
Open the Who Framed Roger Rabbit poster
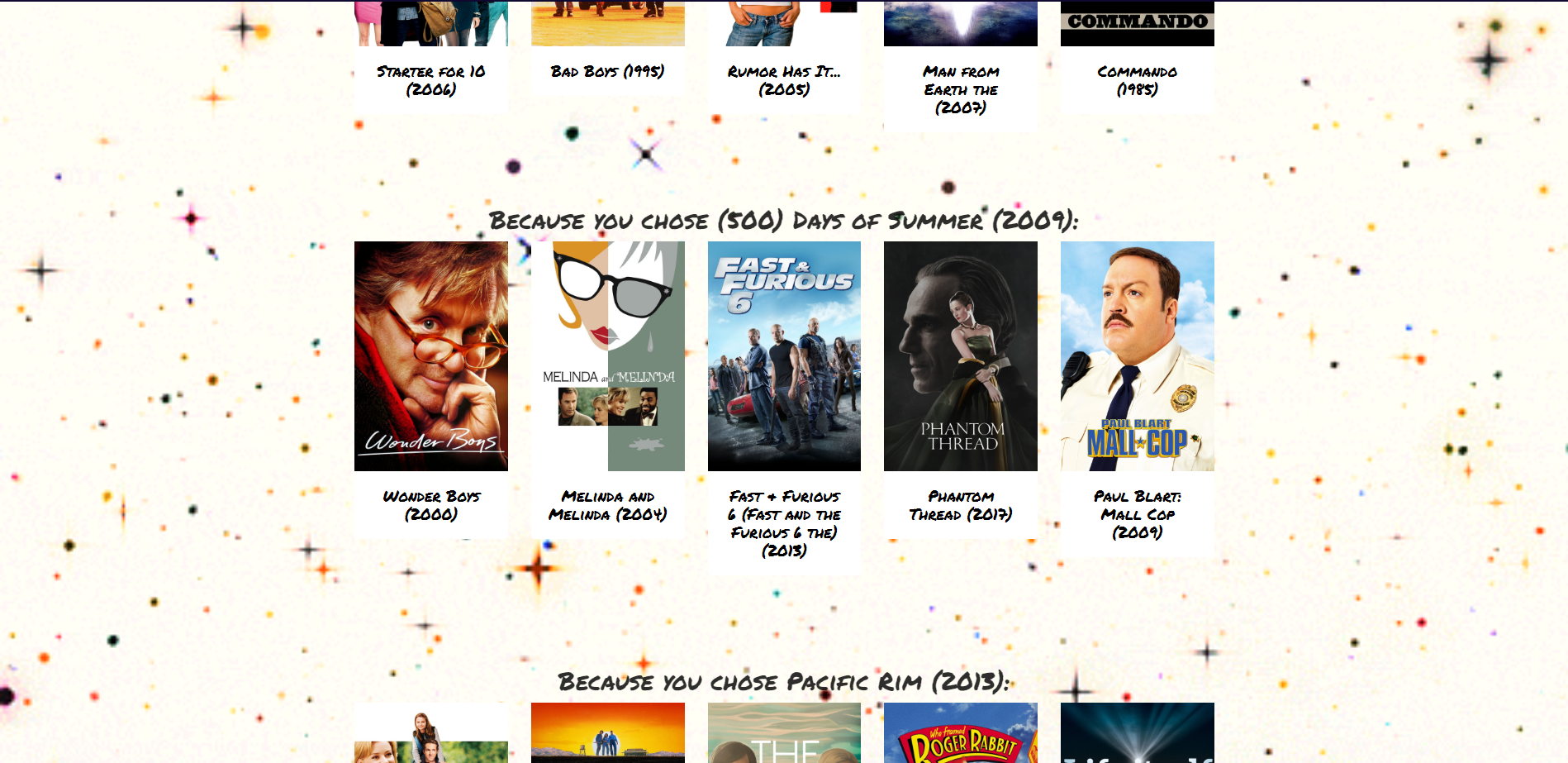pyautogui.click(x=961, y=732)
